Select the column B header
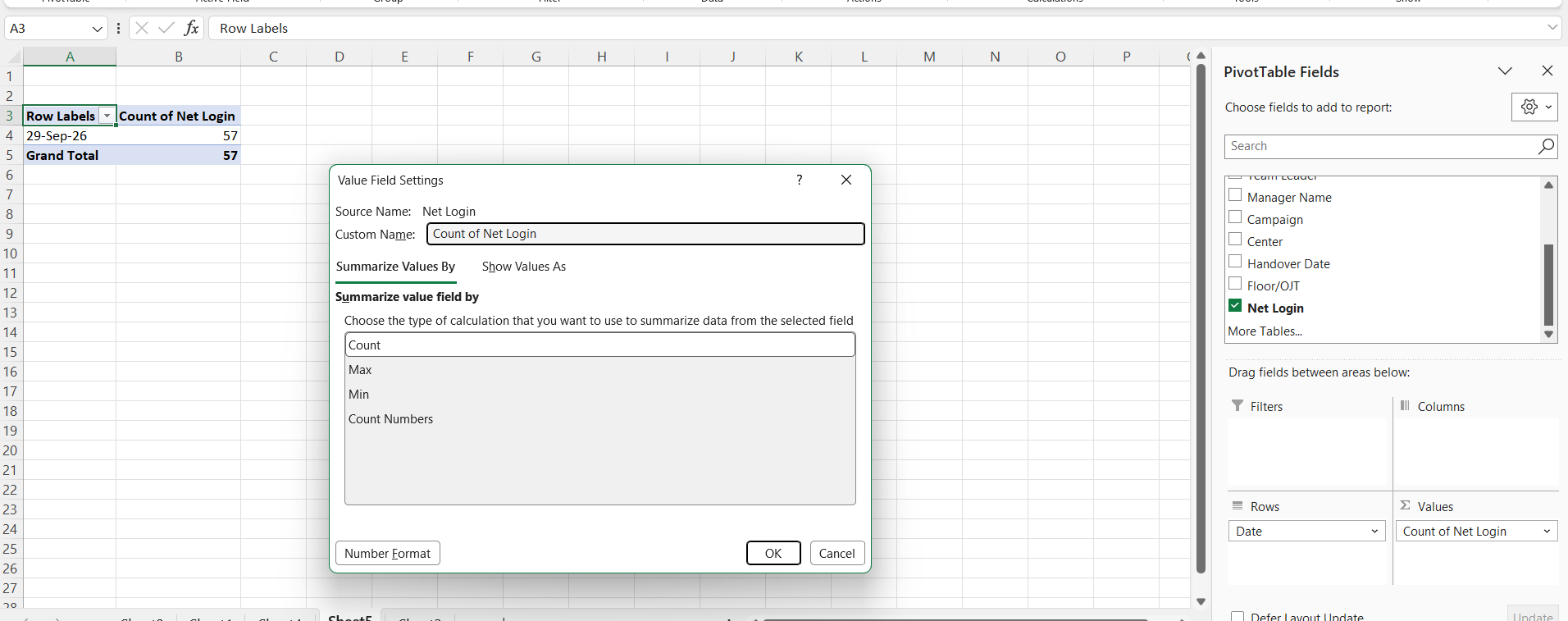1568x621 pixels. pyautogui.click(x=178, y=57)
